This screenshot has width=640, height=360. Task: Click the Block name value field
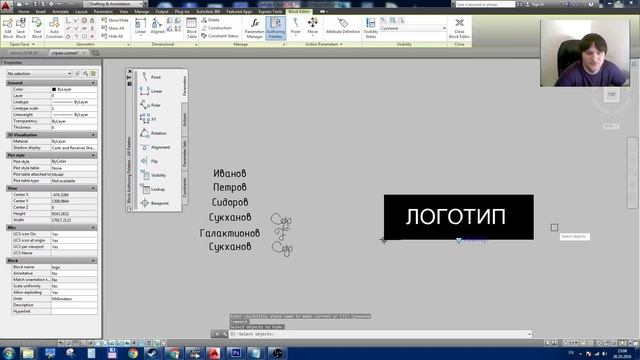pyautogui.click(x=74, y=267)
